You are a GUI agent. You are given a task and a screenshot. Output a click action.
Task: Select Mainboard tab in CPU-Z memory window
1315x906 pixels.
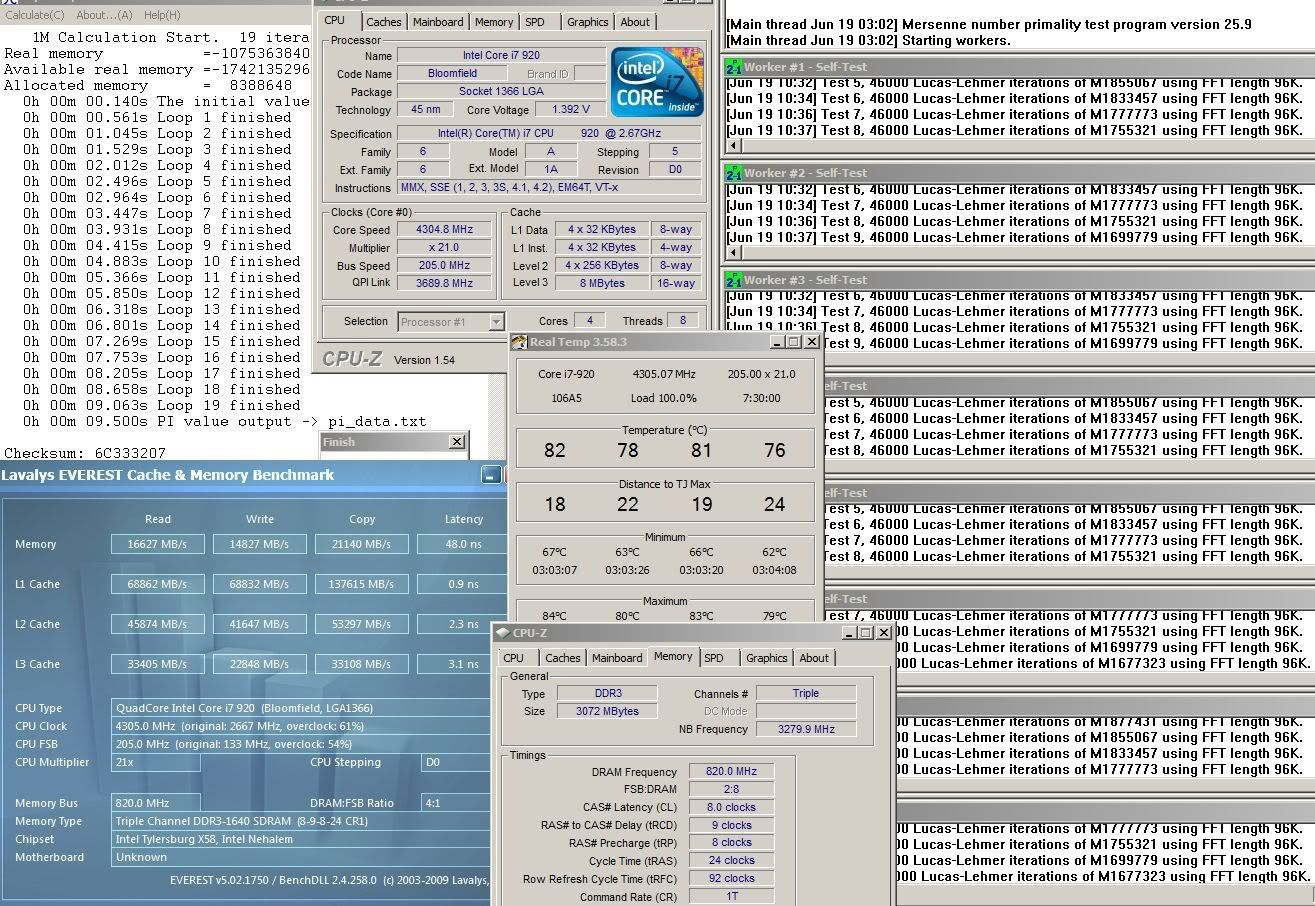tap(617, 658)
